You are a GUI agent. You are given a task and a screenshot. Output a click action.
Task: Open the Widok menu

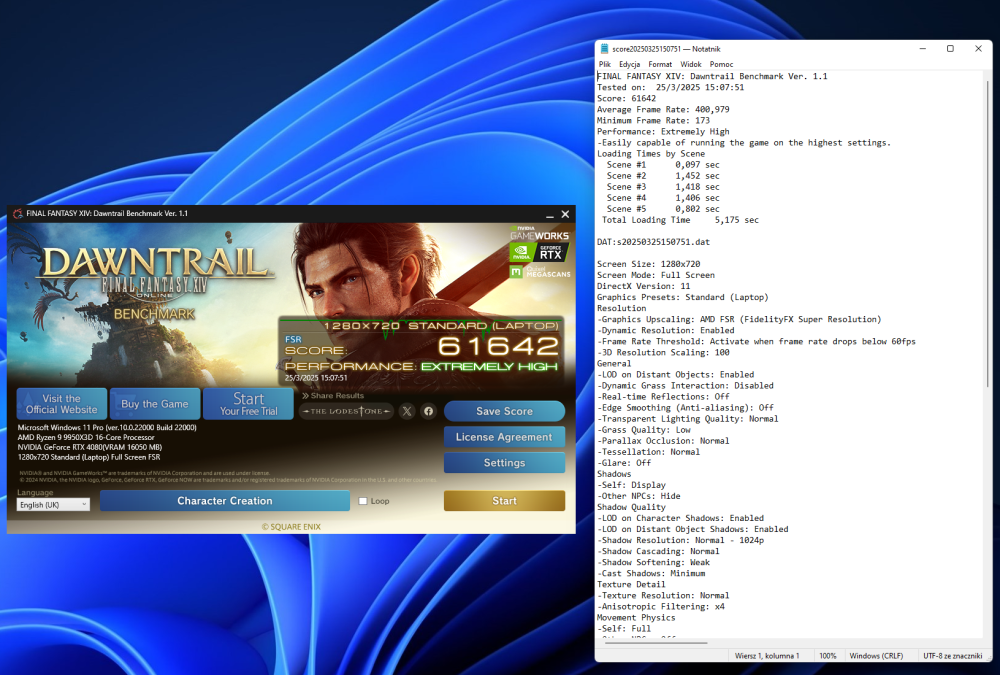(x=691, y=64)
